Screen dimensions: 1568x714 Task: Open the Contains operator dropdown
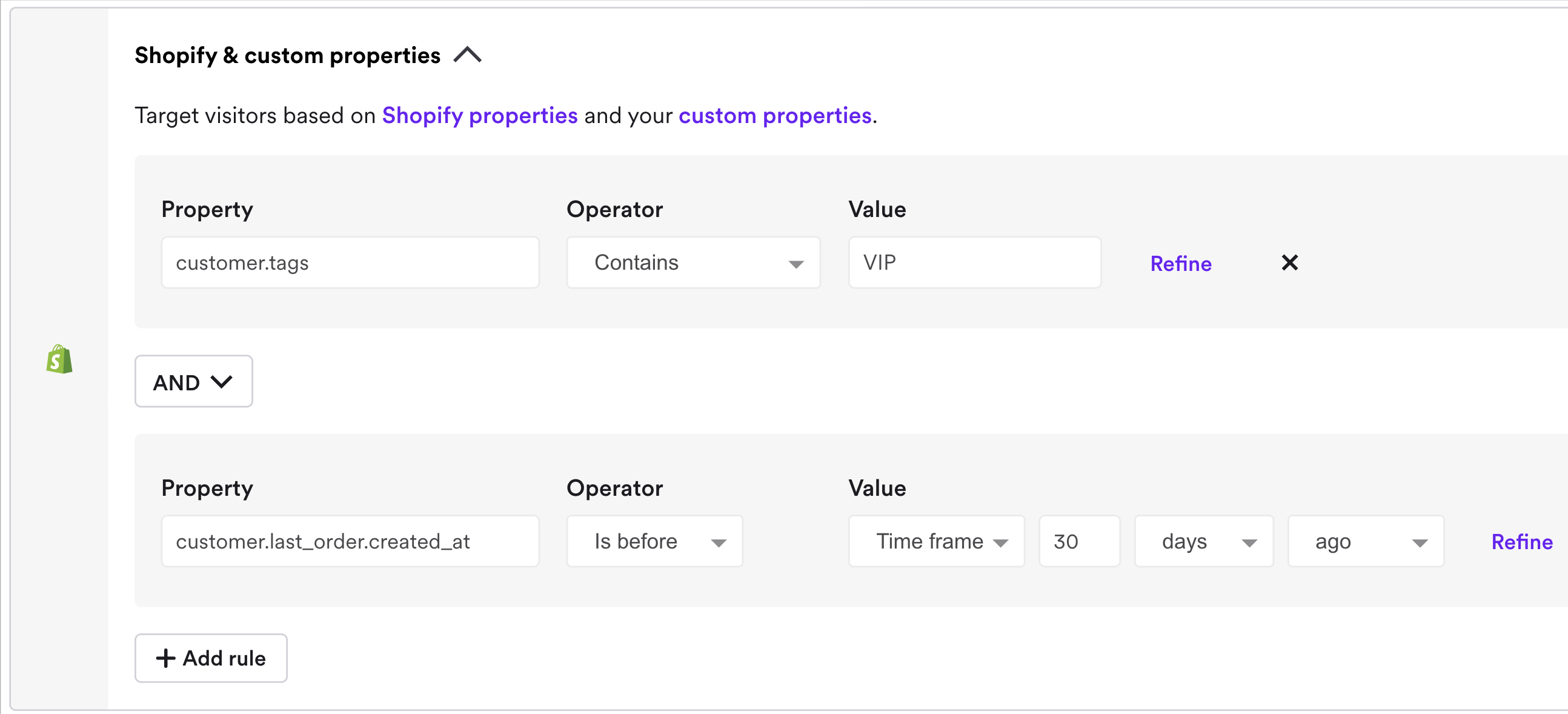tap(693, 262)
